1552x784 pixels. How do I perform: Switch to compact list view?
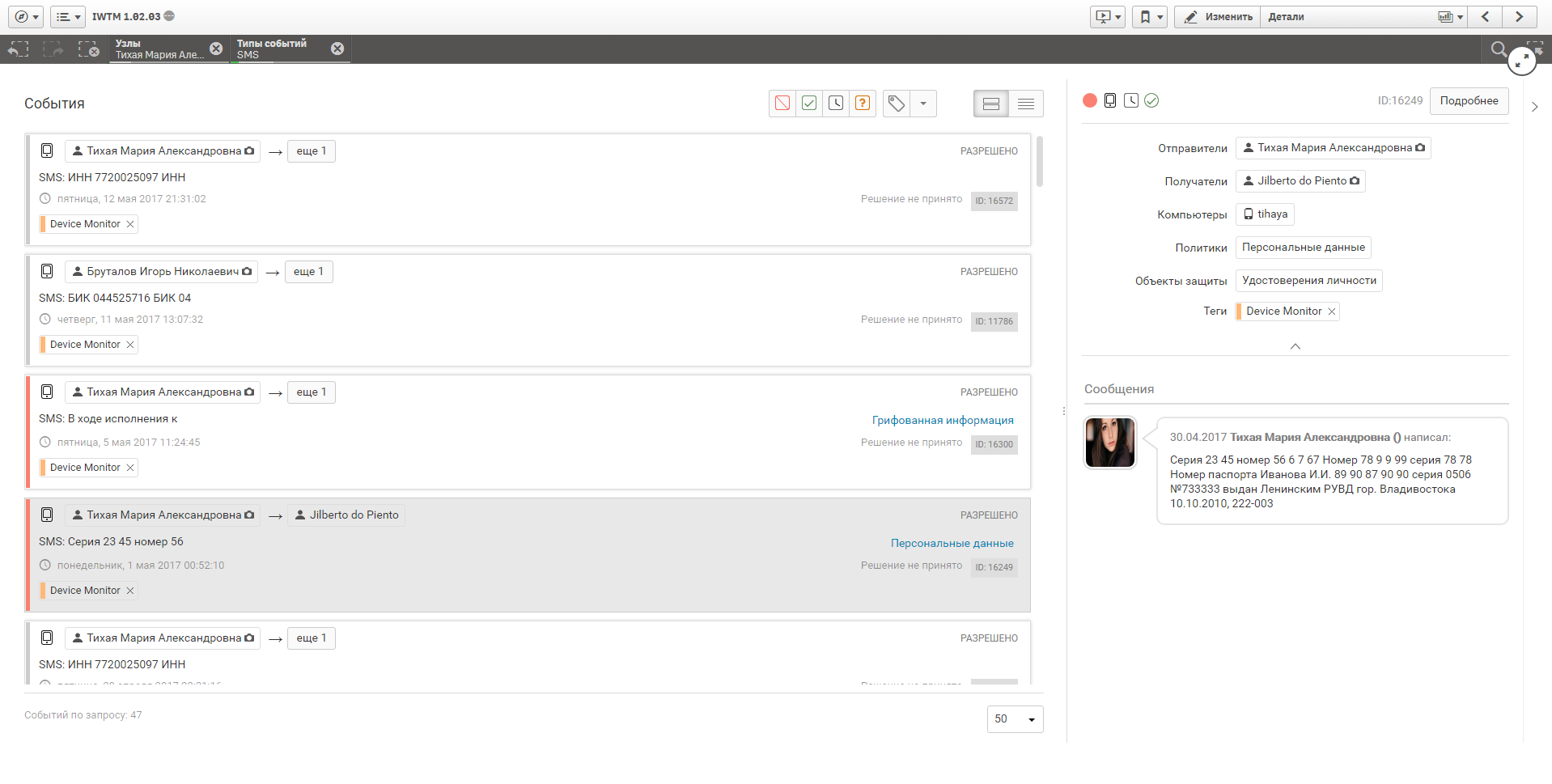1026,104
